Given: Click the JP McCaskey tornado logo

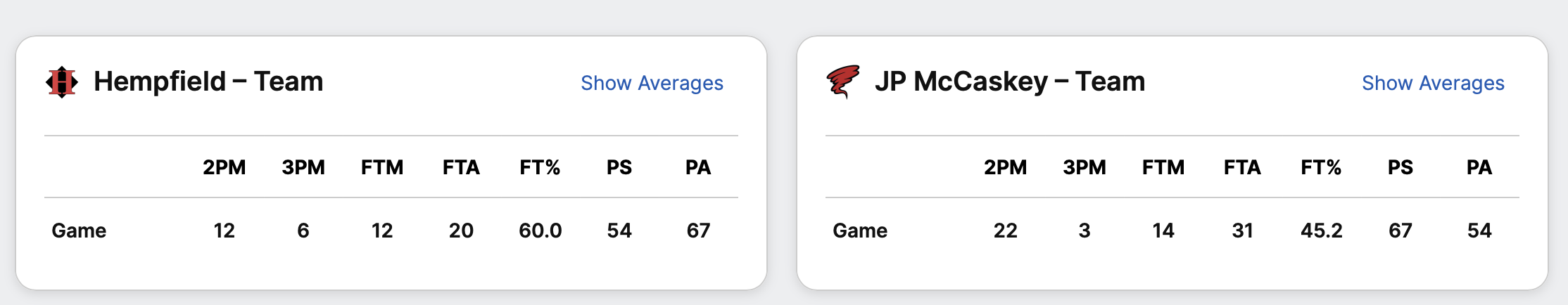Looking at the screenshot, I should click(x=842, y=82).
